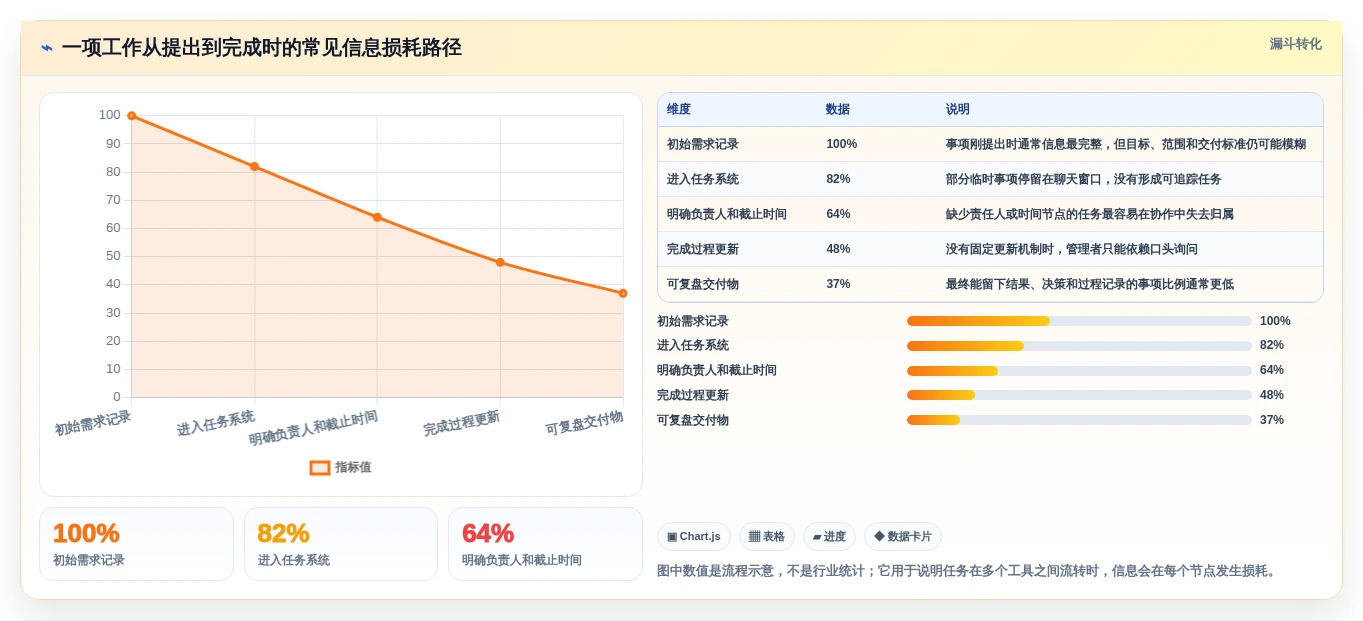
Task: Click the 37 data point on line
Action: point(623,293)
